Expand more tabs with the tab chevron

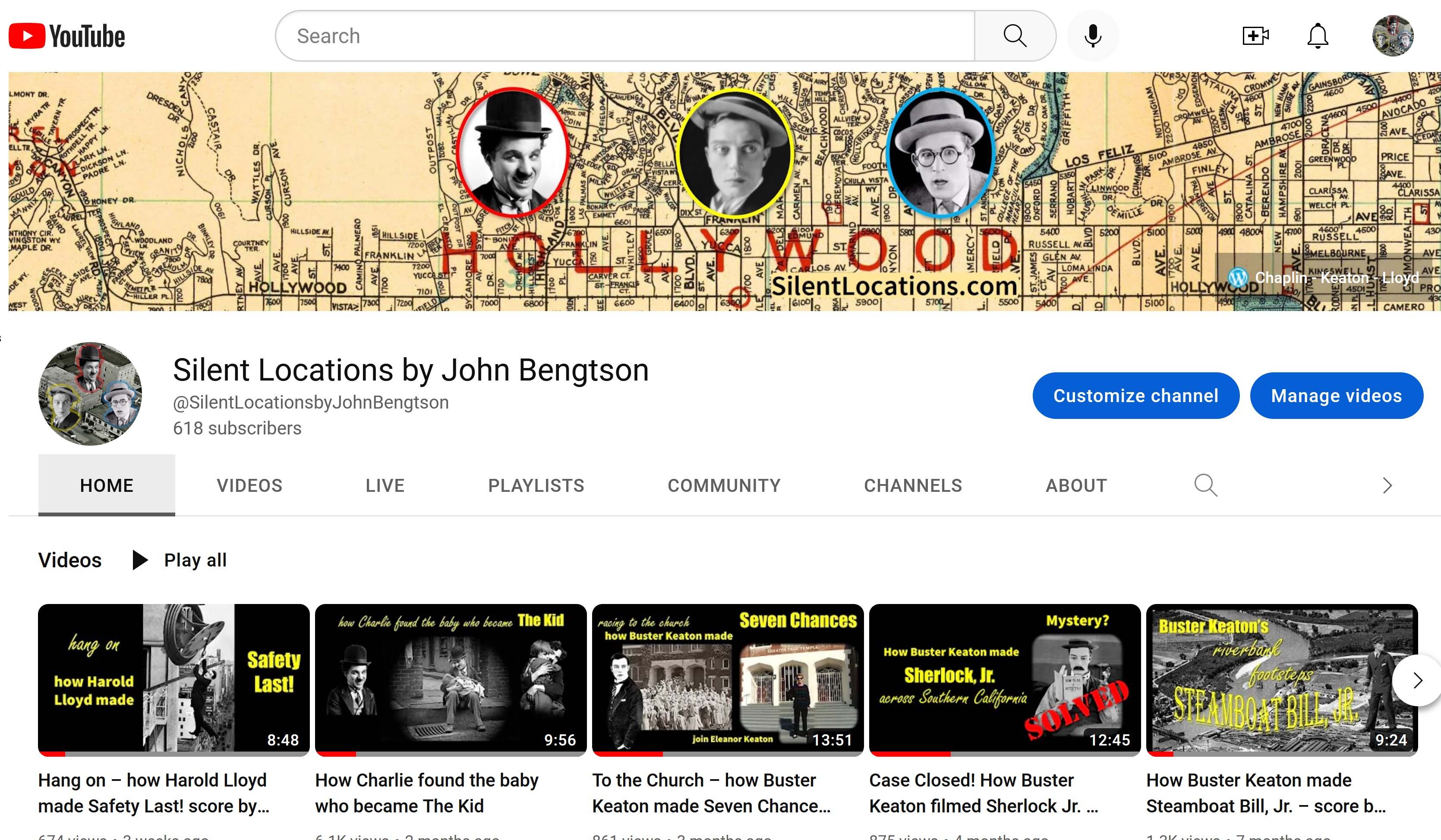click(1387, 485)
